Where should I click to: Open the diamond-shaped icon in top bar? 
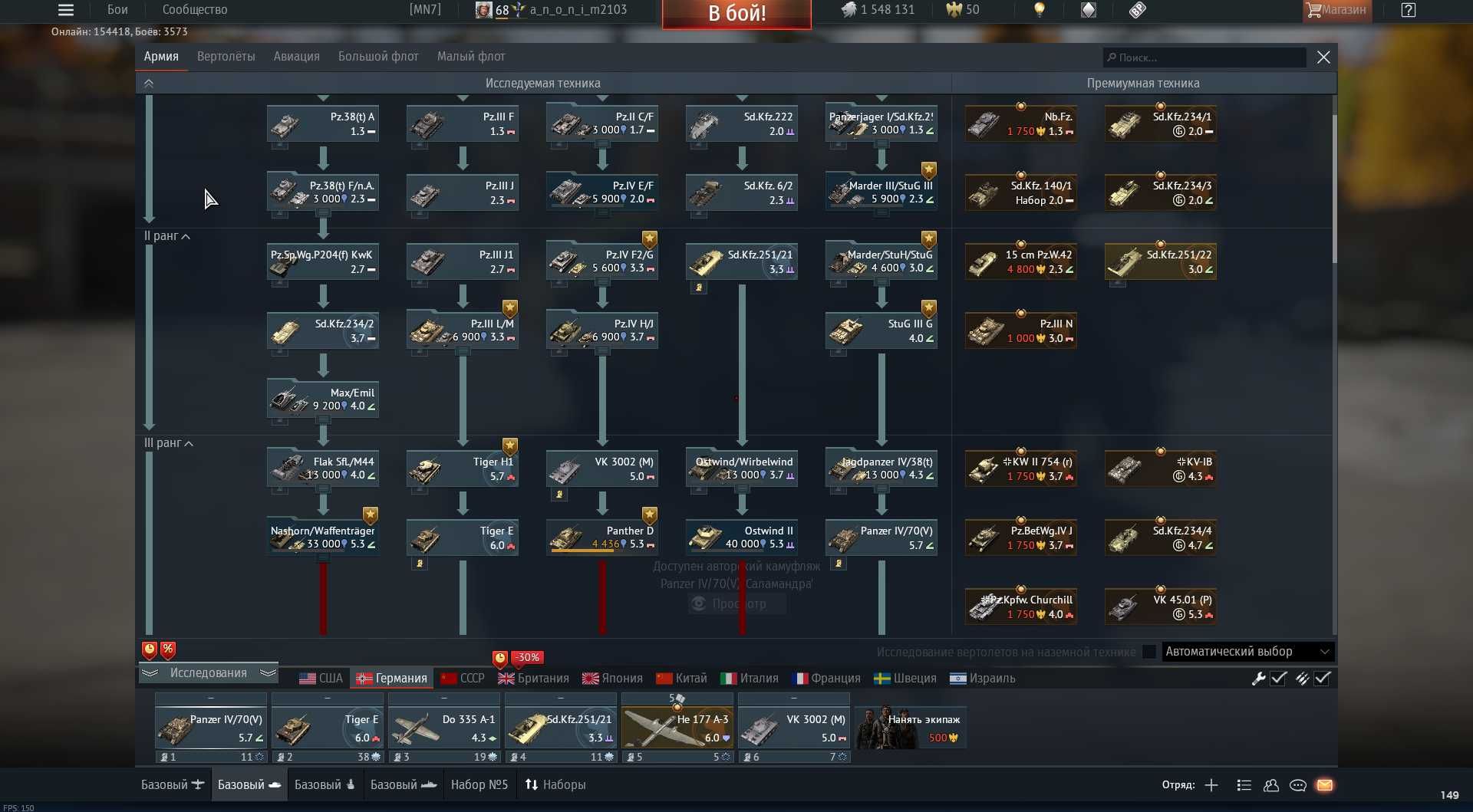1089,10
